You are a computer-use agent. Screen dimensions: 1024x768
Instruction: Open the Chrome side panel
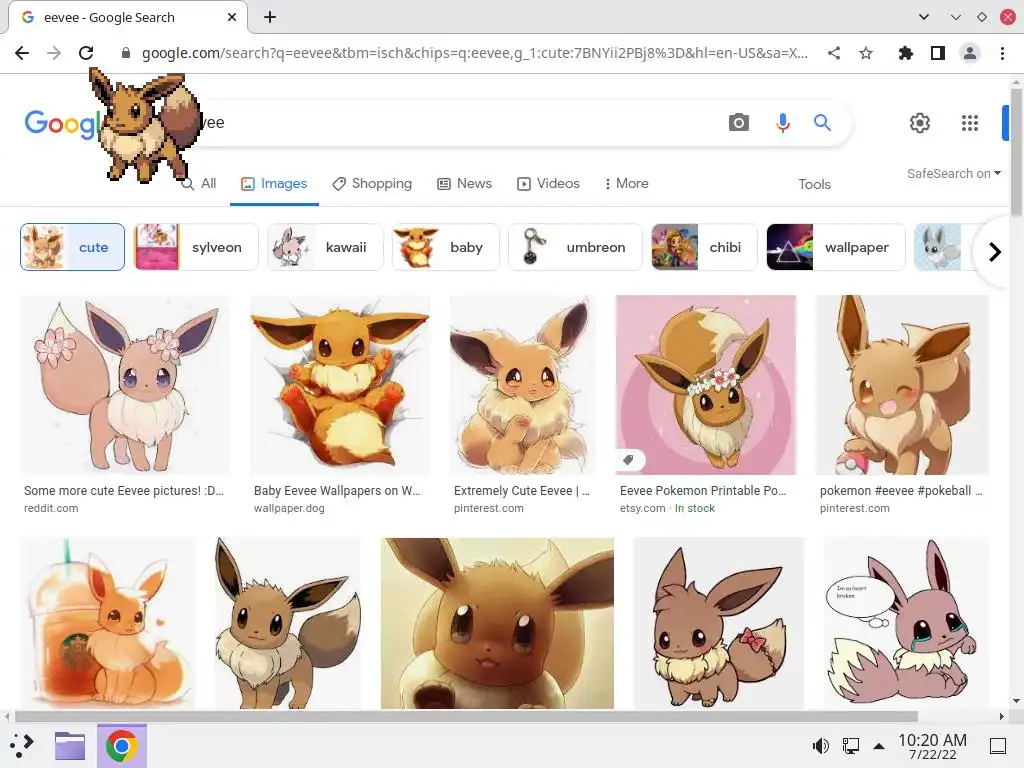pyautogui.click(x=938, y=53)
